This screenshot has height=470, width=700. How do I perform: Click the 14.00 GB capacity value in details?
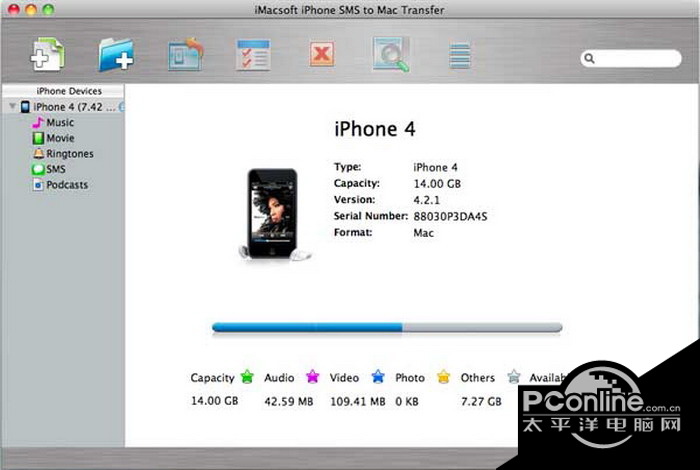pos(437,183)
